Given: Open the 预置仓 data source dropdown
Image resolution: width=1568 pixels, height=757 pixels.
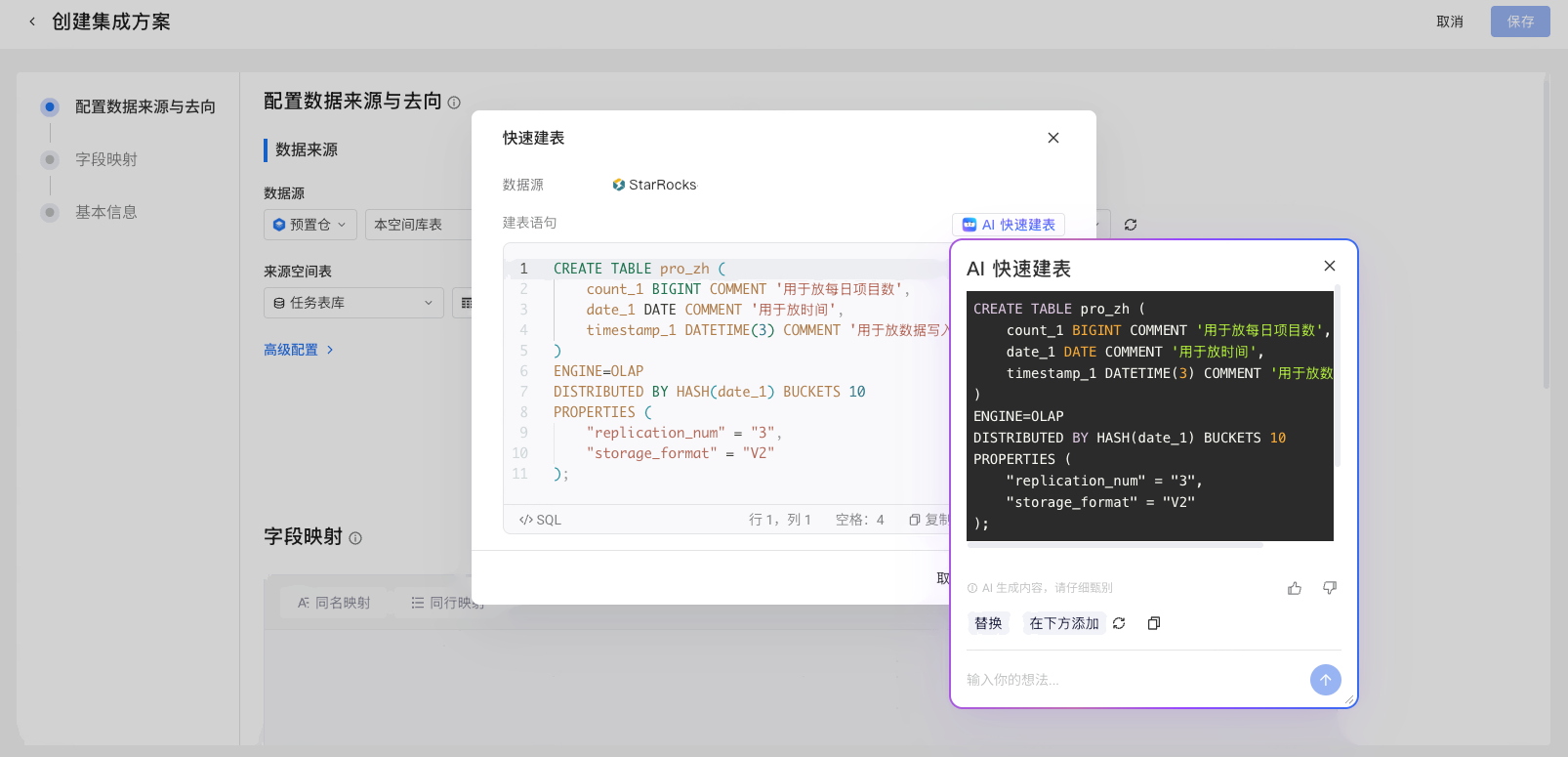Looking at the screenshot, I should pyautogui.click(x=310, y=225).
